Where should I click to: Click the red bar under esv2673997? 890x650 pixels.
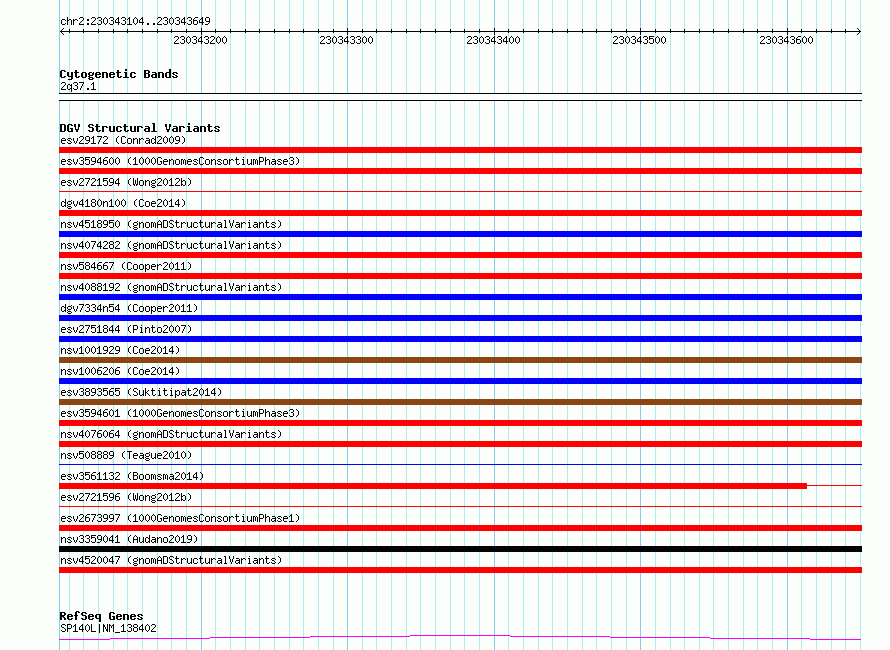[x=460, y=528]
